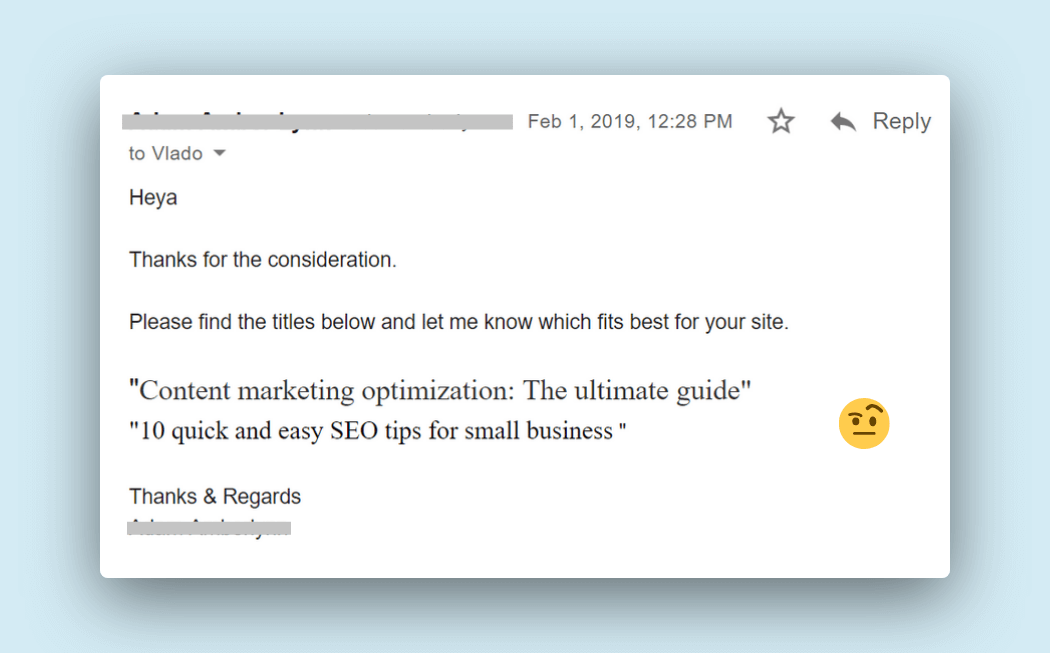Click the word "guide" in first title

[x=706, y=390]
